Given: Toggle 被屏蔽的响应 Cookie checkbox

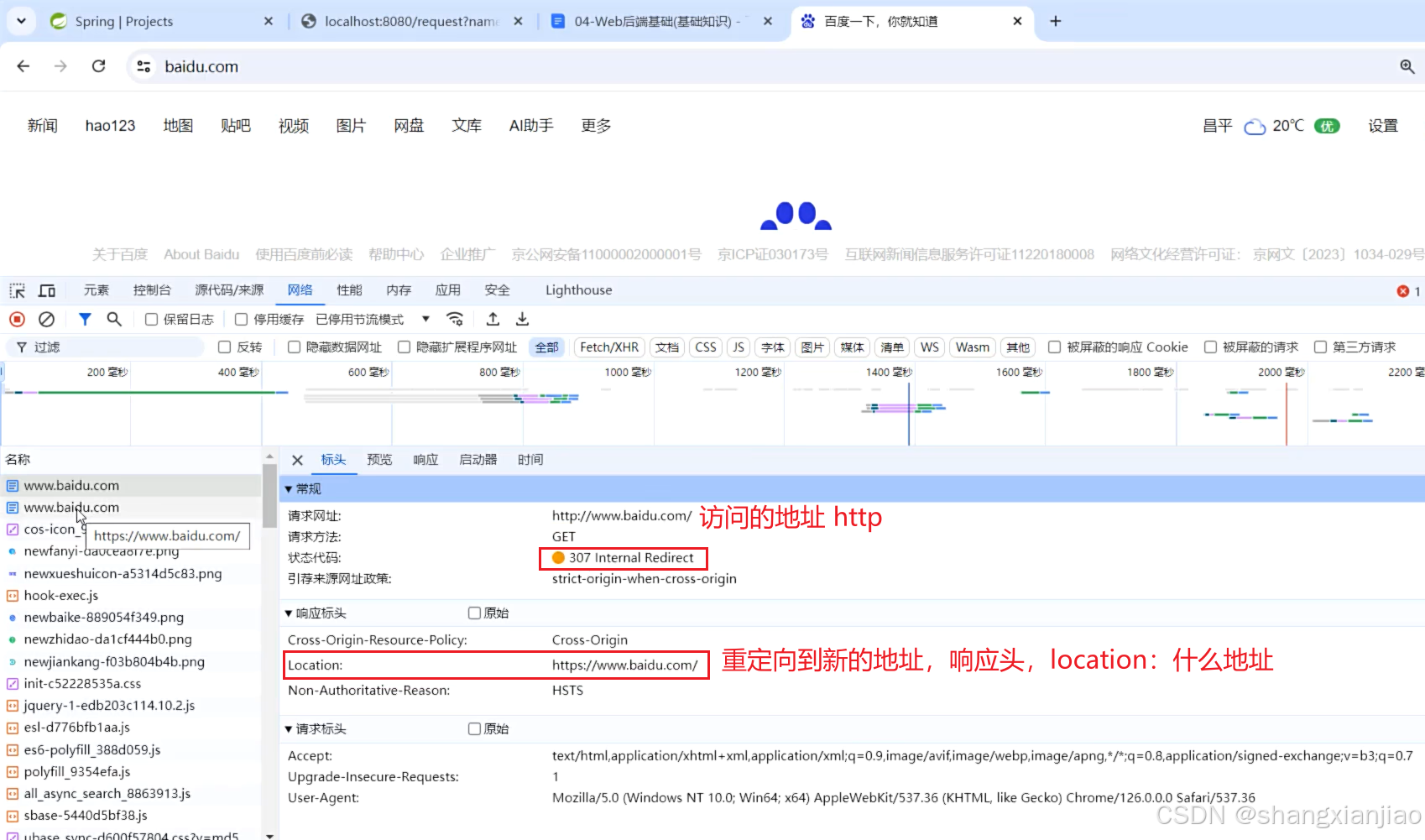Looking at the screenshot, I should [x=1054, y=347].
